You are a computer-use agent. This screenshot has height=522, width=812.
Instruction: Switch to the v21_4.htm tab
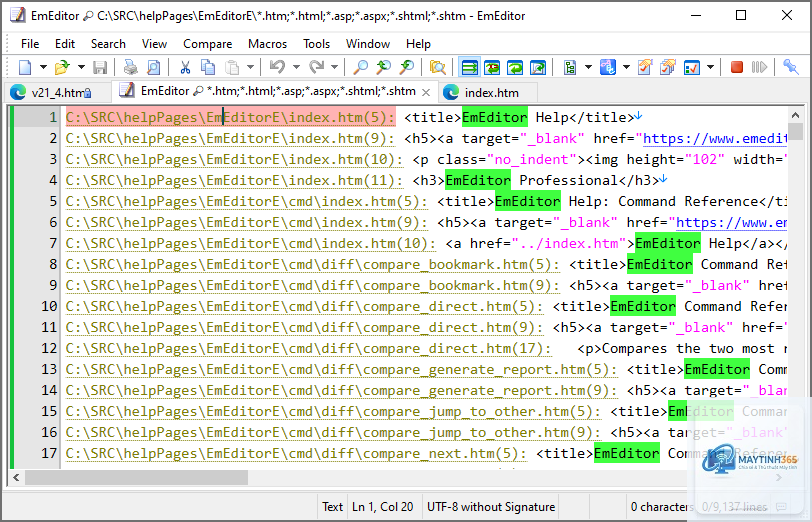click(57, 93)
